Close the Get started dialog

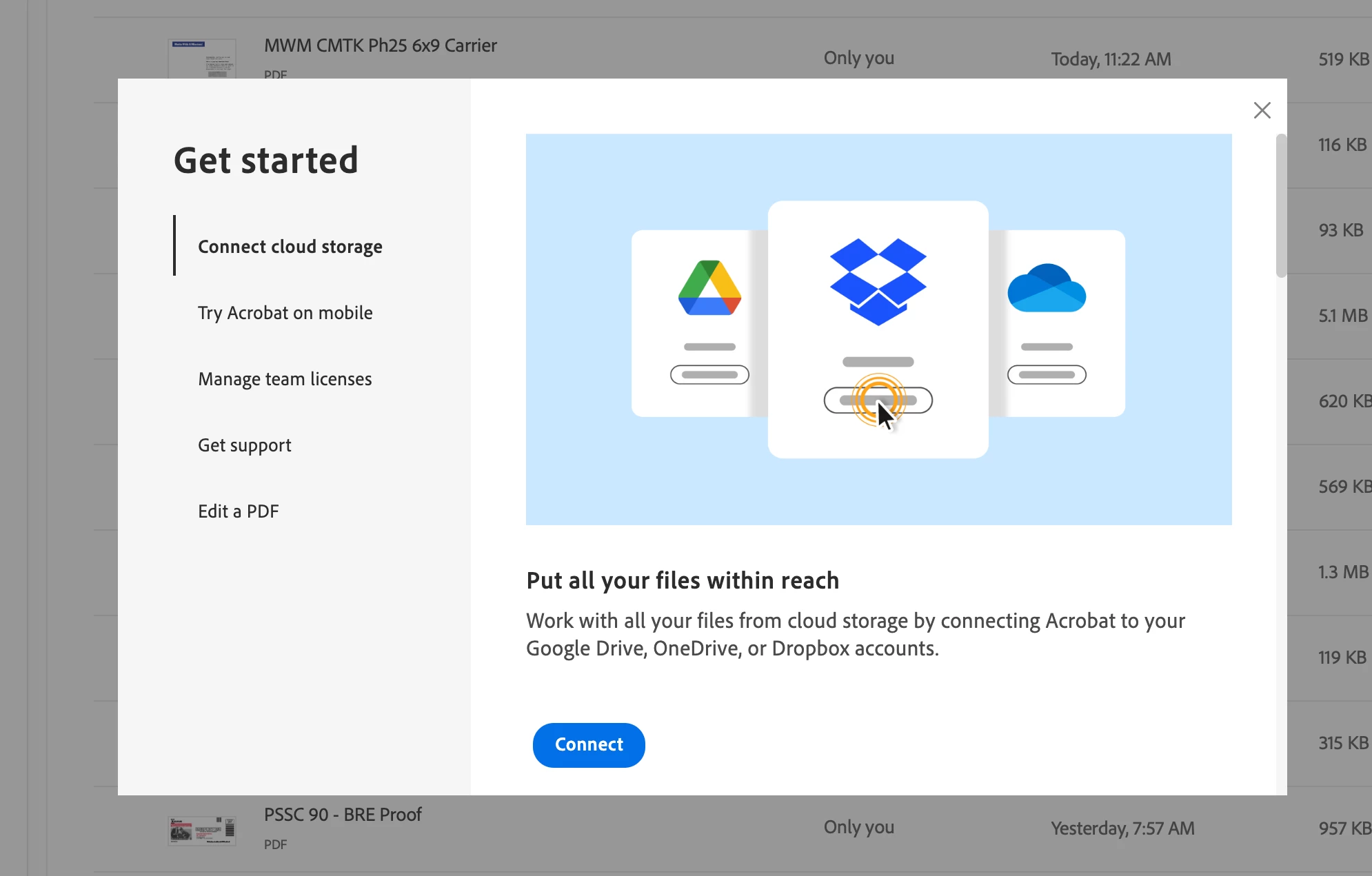[x=1262, y=110]
